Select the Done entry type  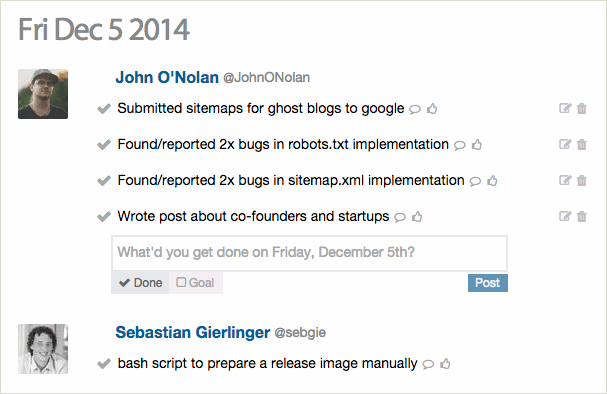point(140,283)
